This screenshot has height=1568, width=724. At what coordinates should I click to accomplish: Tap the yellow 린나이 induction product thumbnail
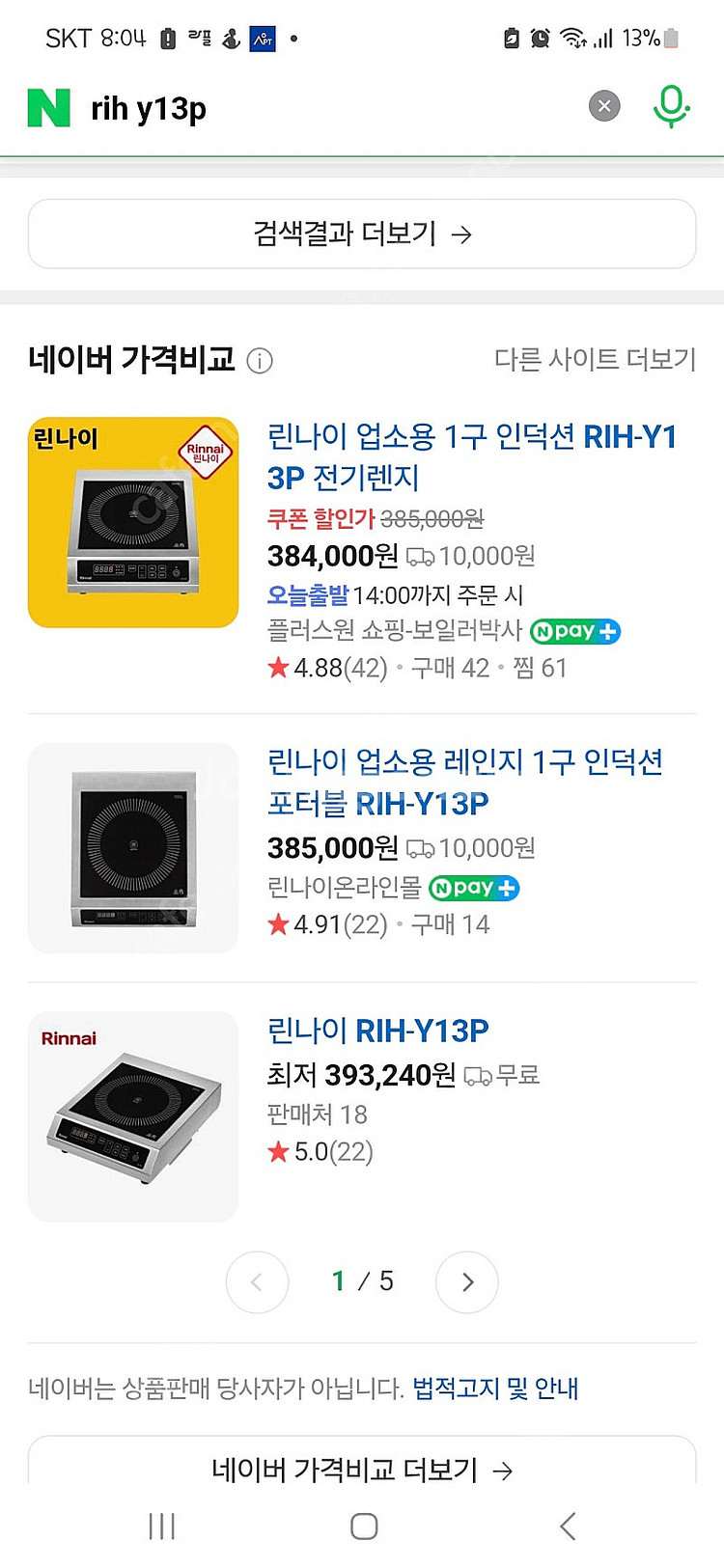pyautogui.click(x=133, y=522)
